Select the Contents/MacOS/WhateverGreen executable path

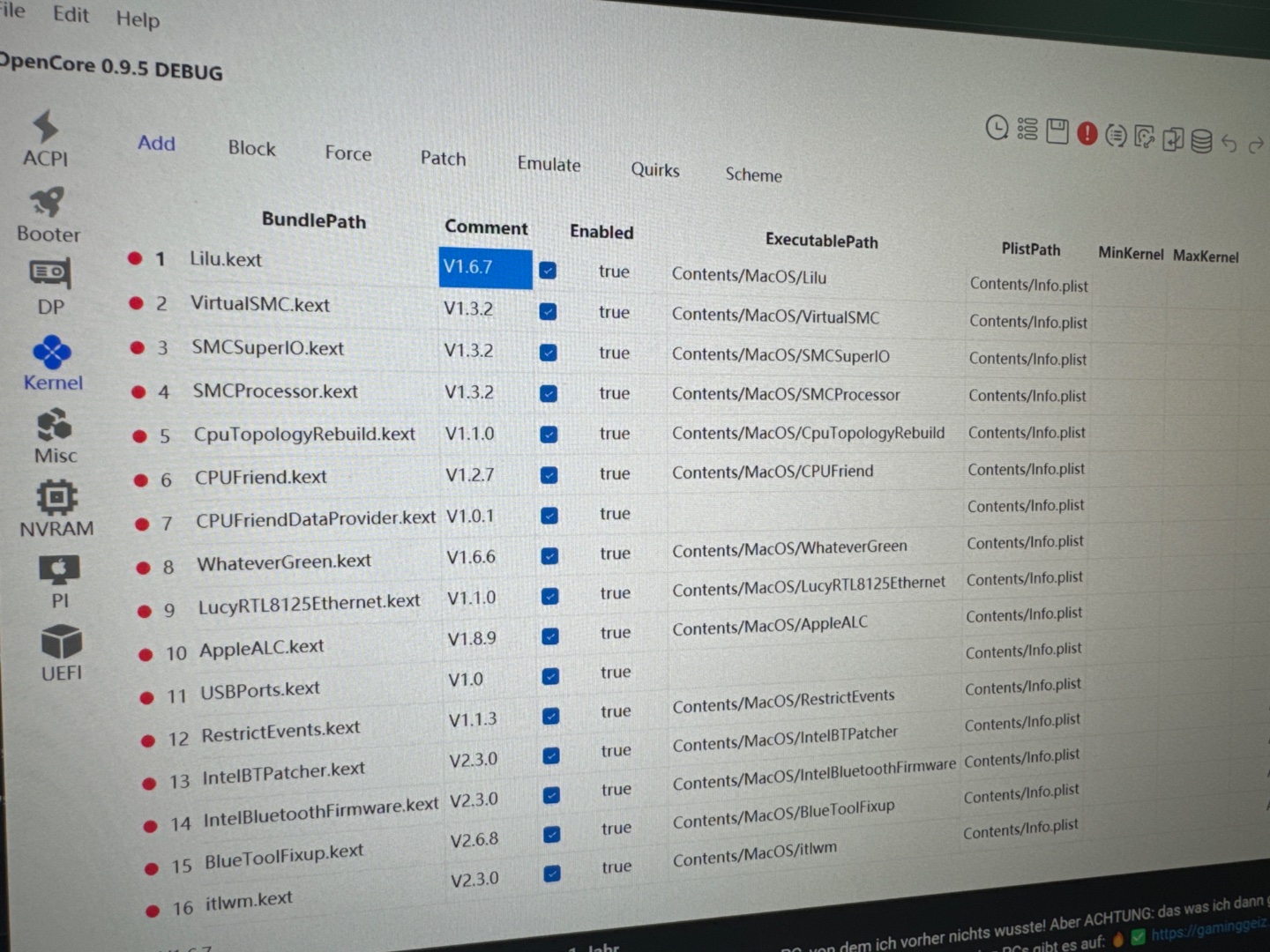[789, 548]
